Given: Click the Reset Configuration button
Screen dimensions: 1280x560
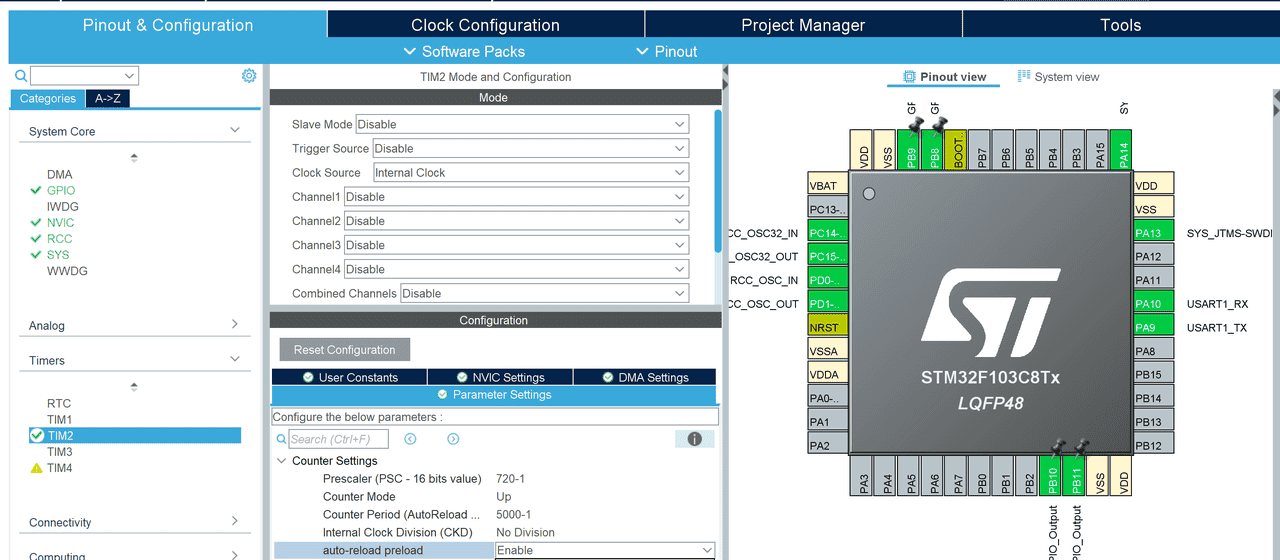Looking at the screenshot, I should (x=344, y=350).
